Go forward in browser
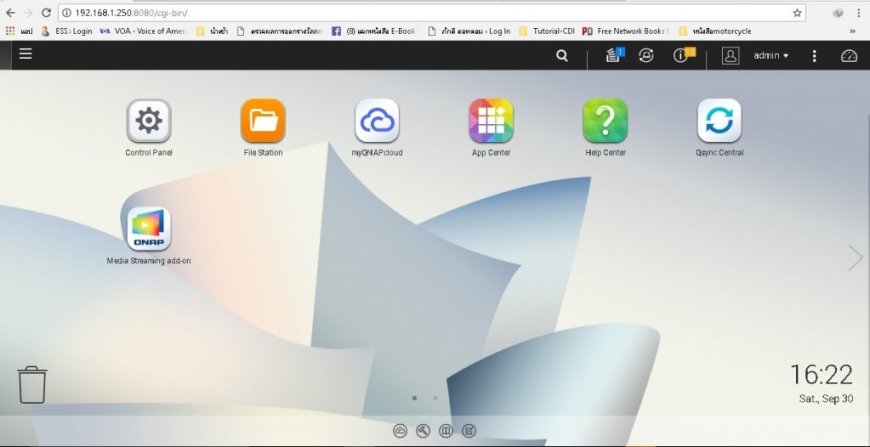Screen dimensions: 870x447 pos(28,13)
